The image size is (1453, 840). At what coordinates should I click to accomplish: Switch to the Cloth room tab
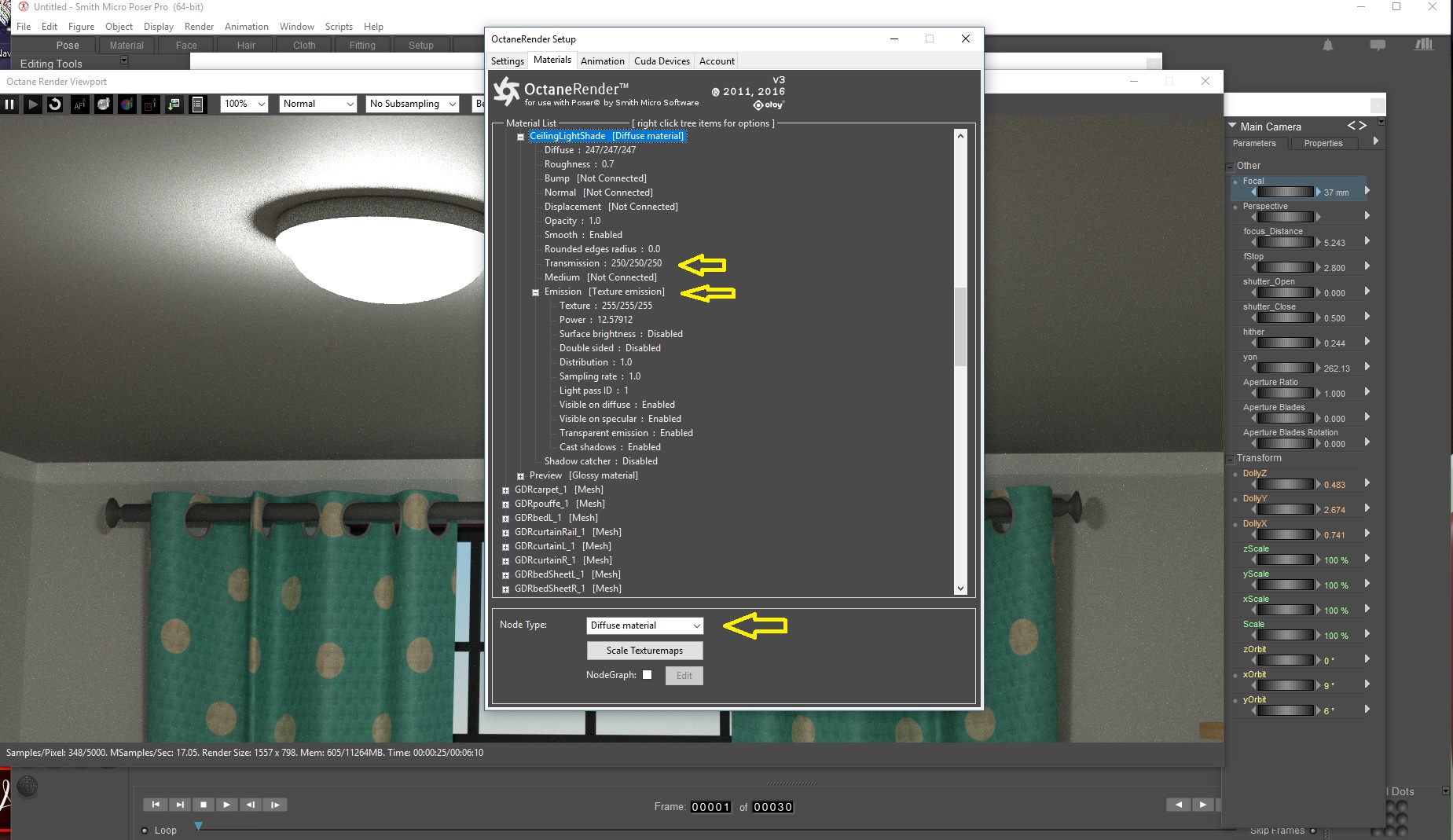[x=304, y=46]
